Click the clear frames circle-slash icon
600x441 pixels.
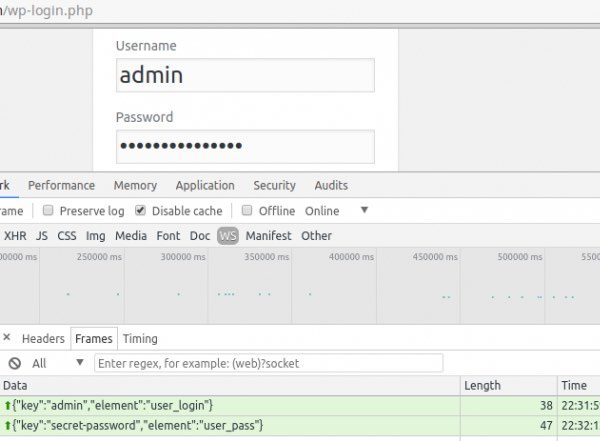[x=14, y=363]
